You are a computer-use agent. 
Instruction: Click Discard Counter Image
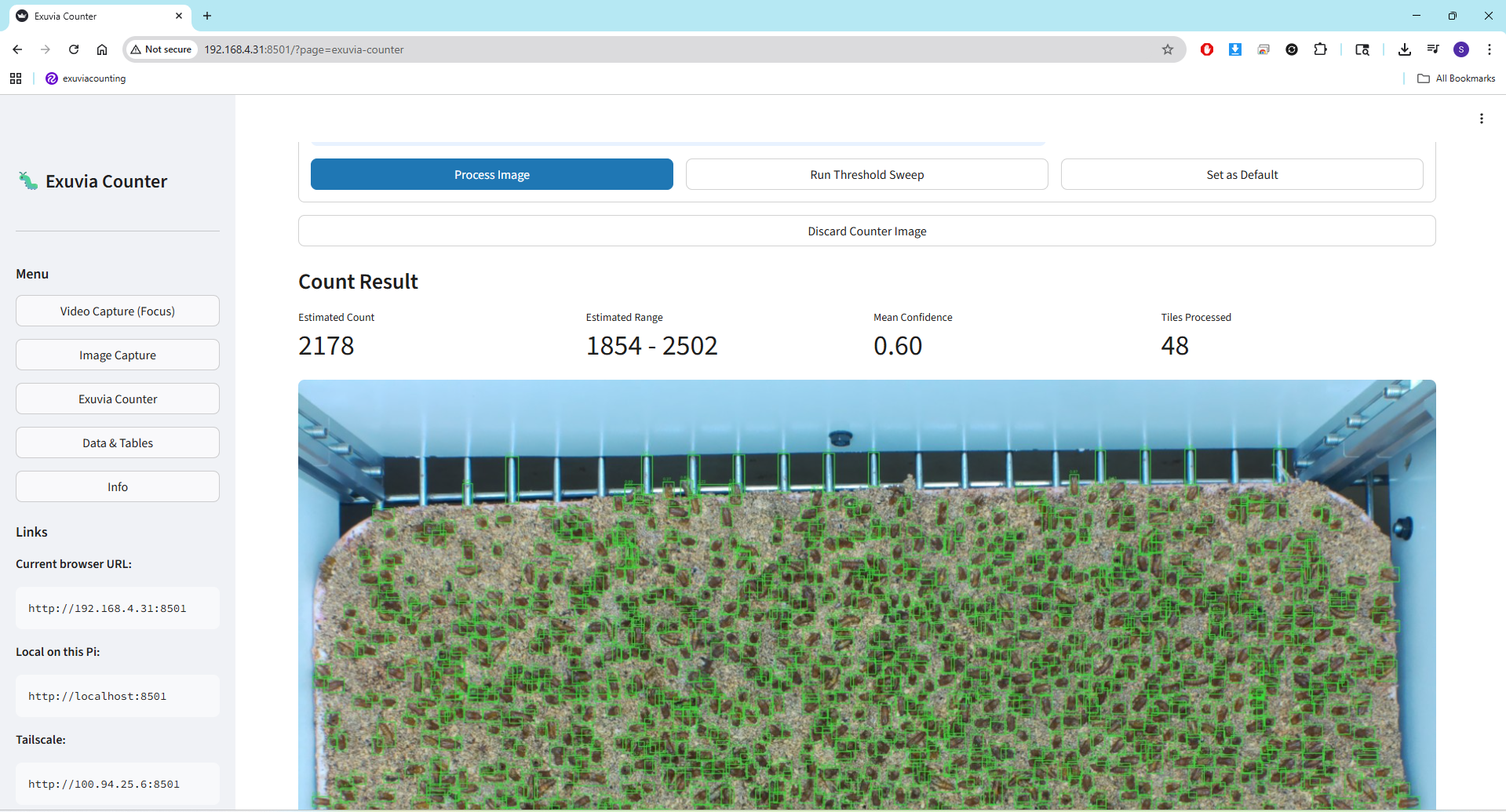pyautogui.click(x=866, y=230)
